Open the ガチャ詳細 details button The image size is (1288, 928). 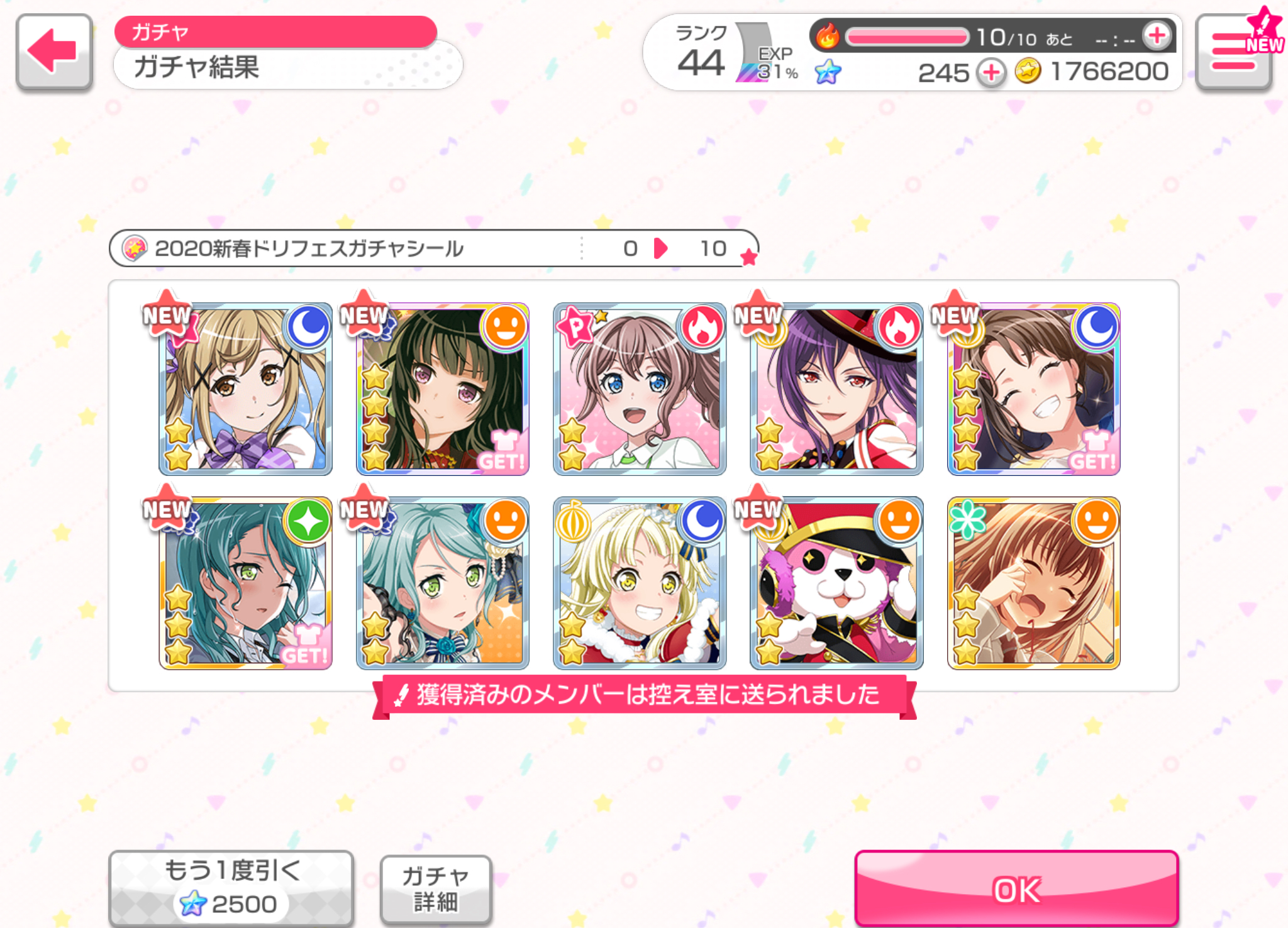coord(436,889)
